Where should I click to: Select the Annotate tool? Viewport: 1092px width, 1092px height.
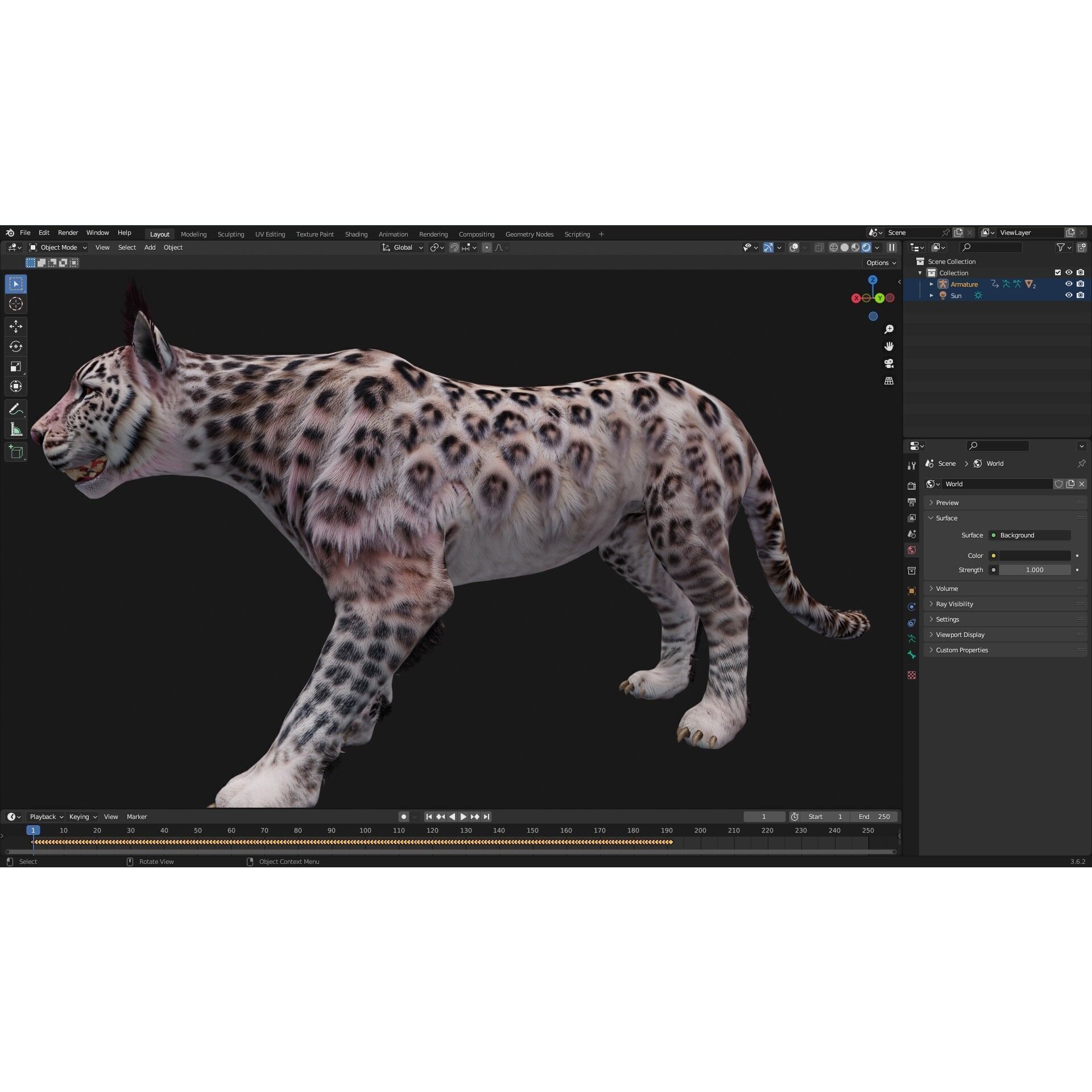pos(15,408)
